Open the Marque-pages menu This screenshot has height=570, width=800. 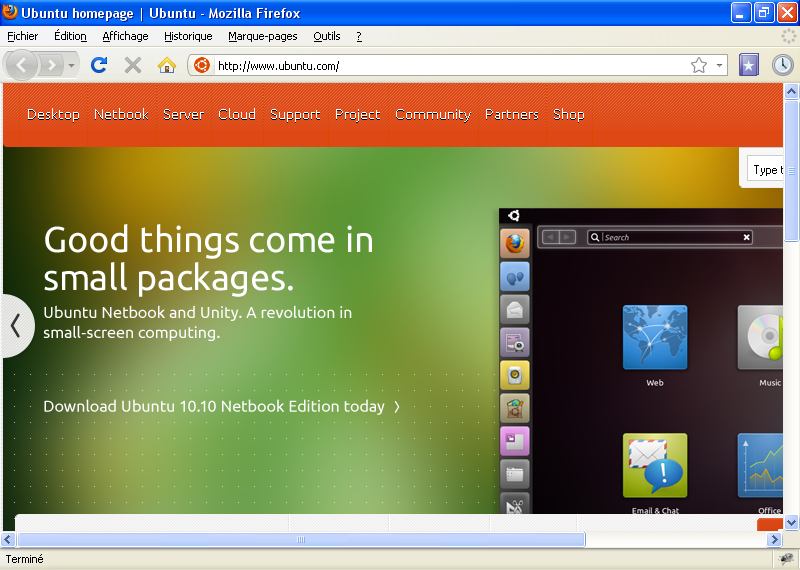pyautogui.click(x=262, y=36)
